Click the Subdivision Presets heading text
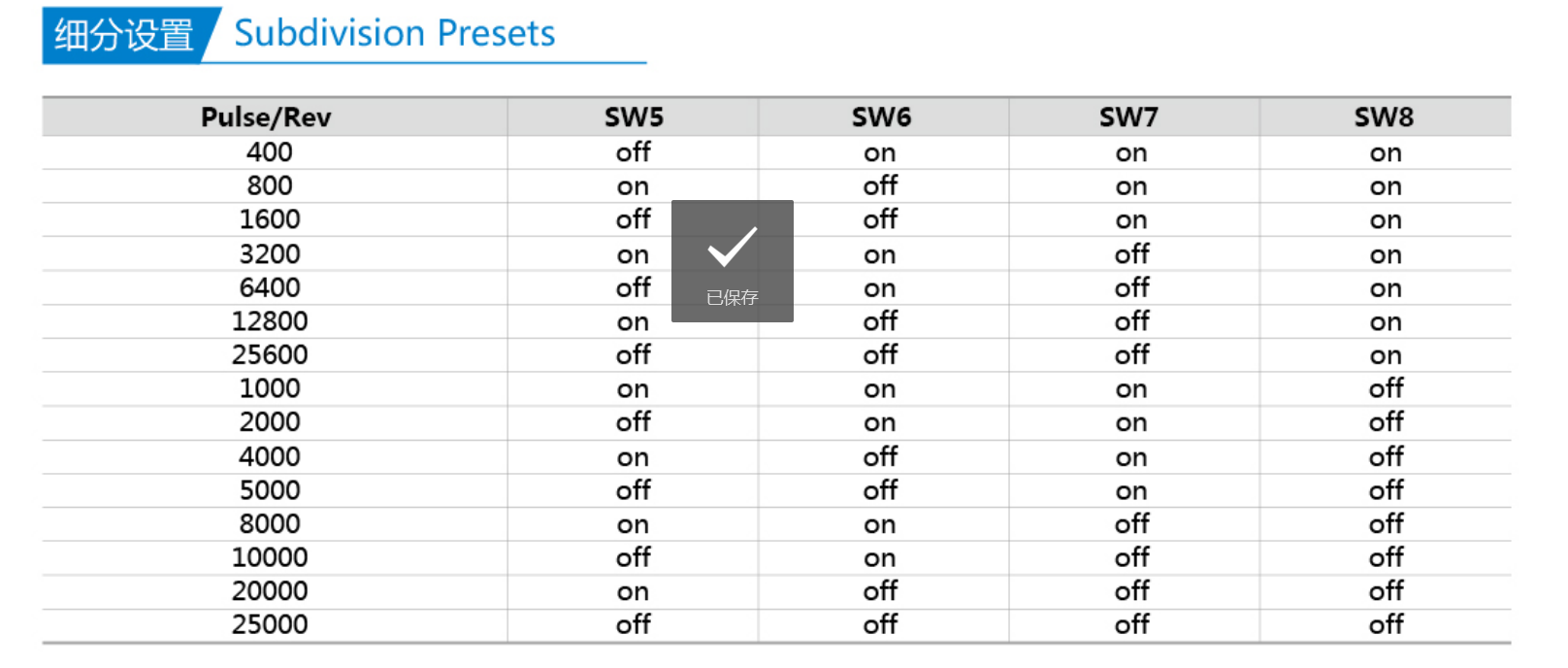 point(394,34)
